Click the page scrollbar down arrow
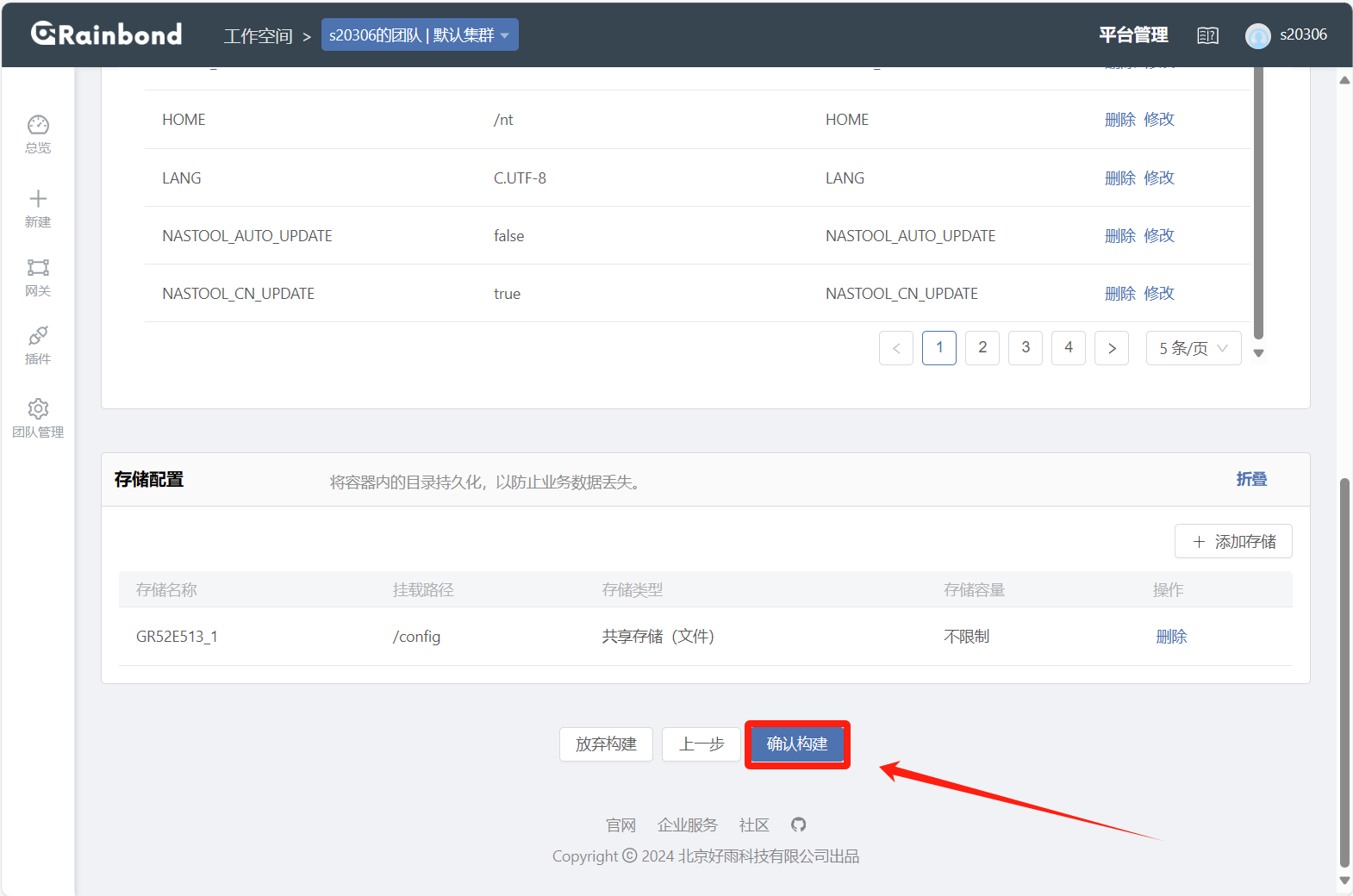Viewport: 1353px width, 896px height. point(1344,880)
